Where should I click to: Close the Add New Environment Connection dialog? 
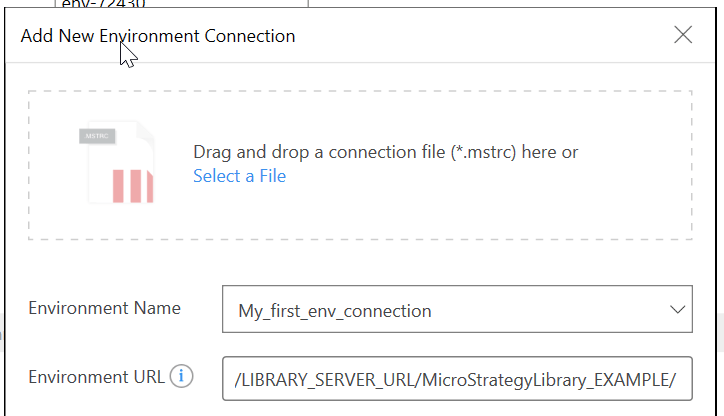[683, 35]
